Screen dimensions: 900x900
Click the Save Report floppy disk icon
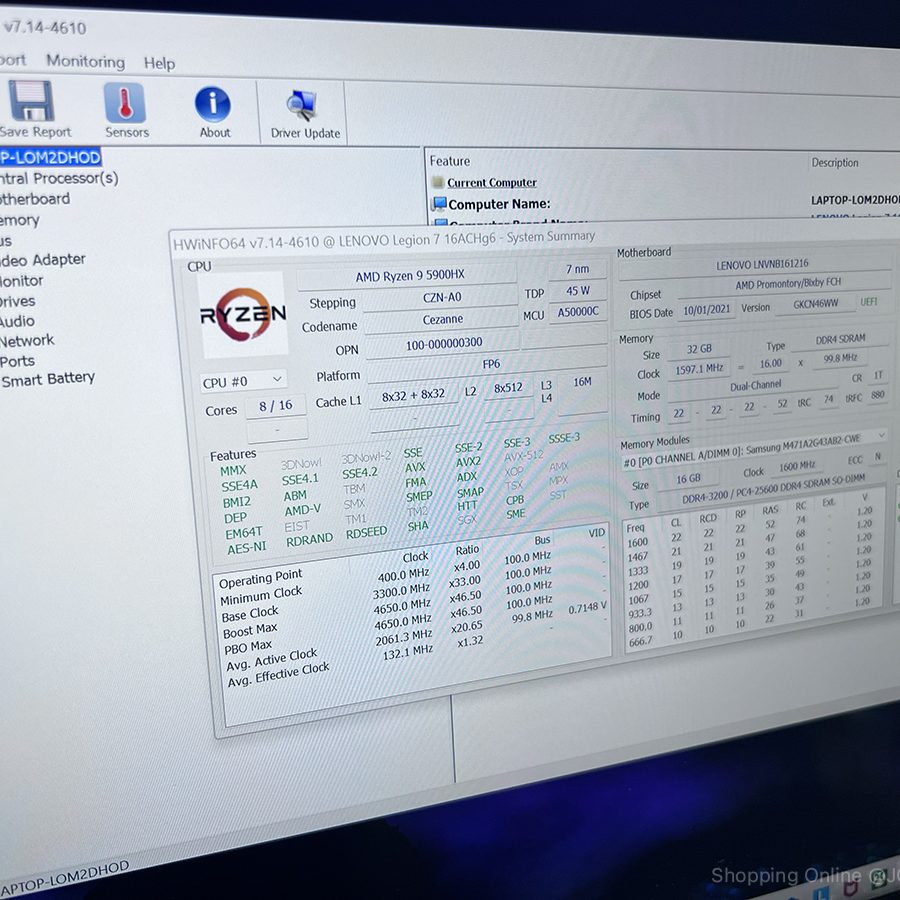[32, 100]
